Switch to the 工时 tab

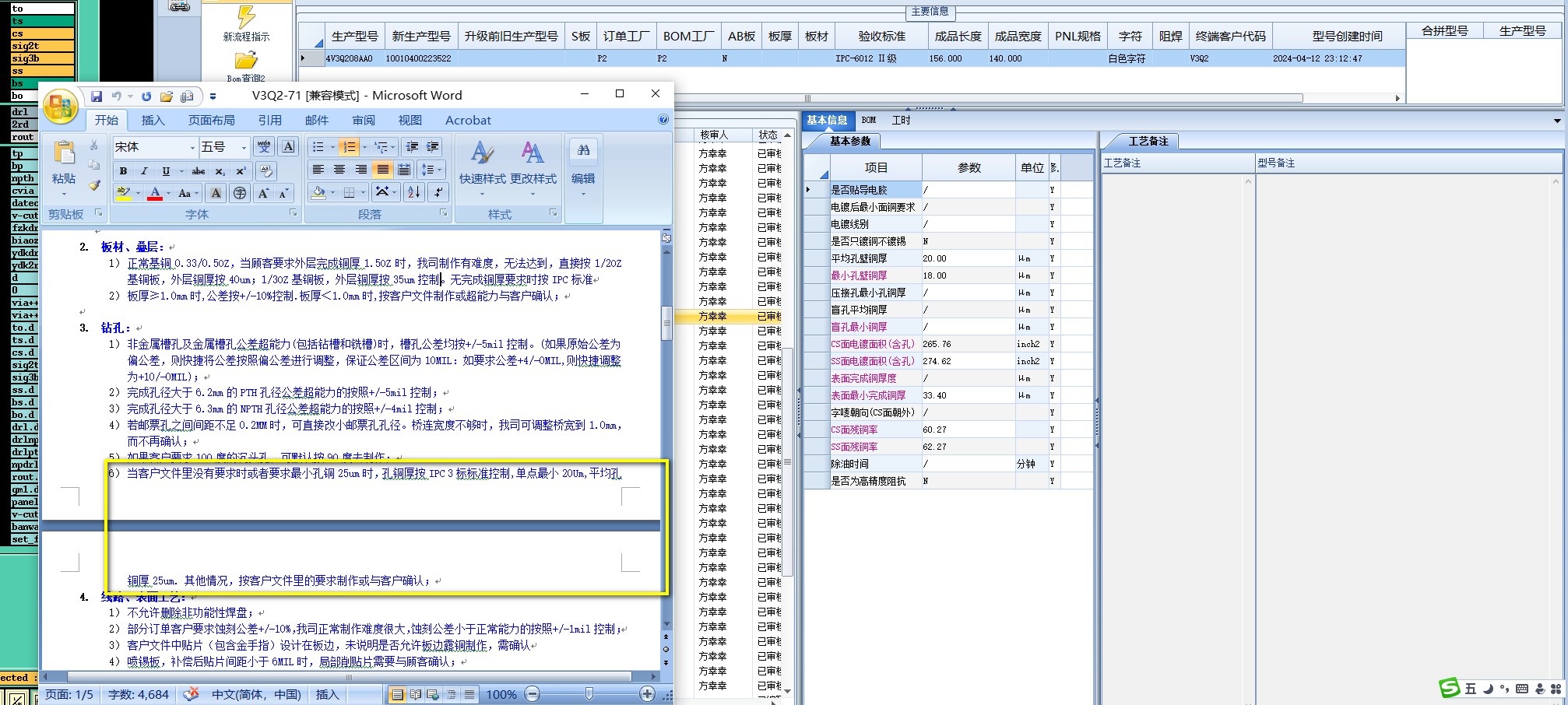901,120
